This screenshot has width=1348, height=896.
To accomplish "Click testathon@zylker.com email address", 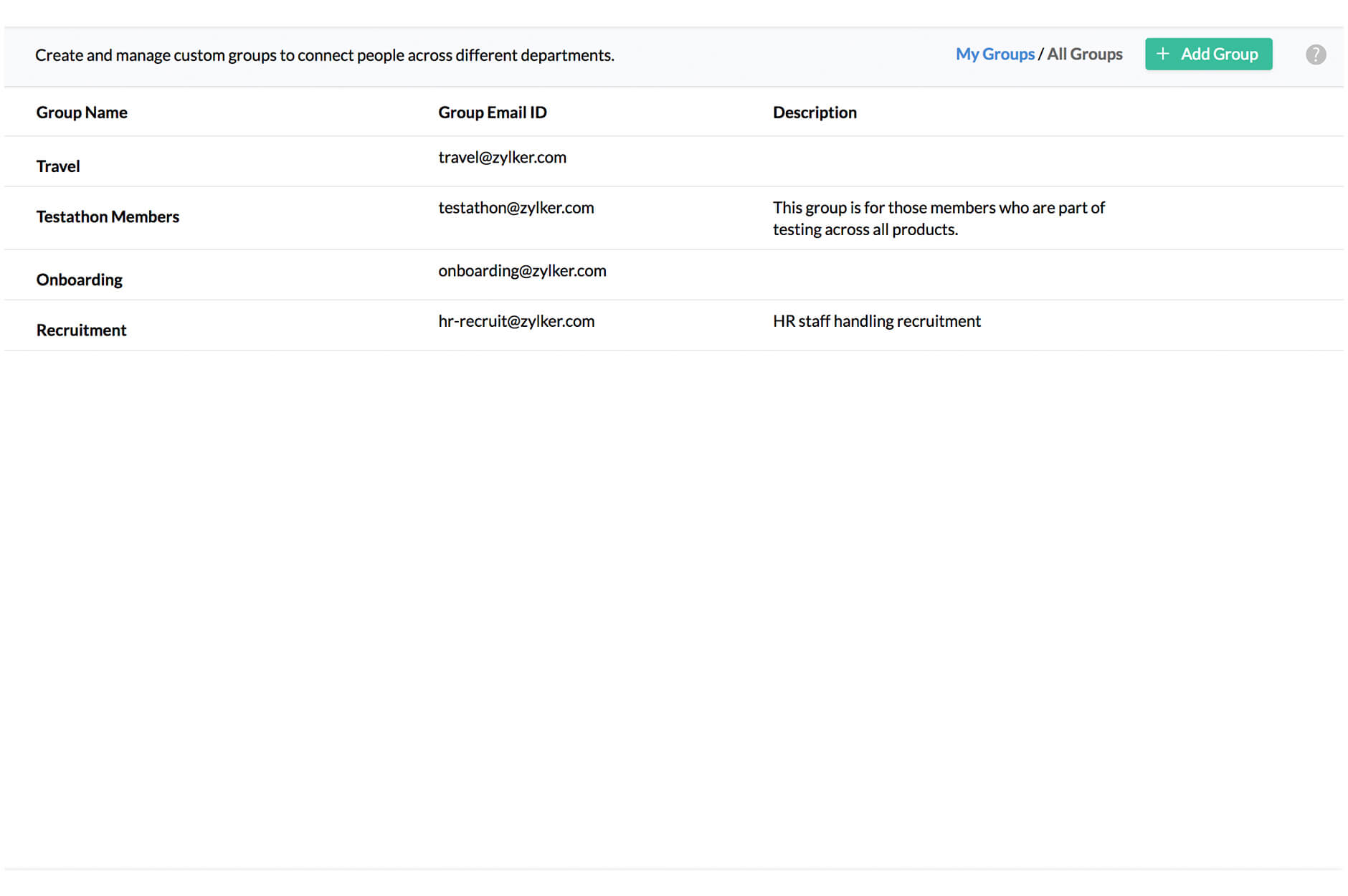I will 516,208.
